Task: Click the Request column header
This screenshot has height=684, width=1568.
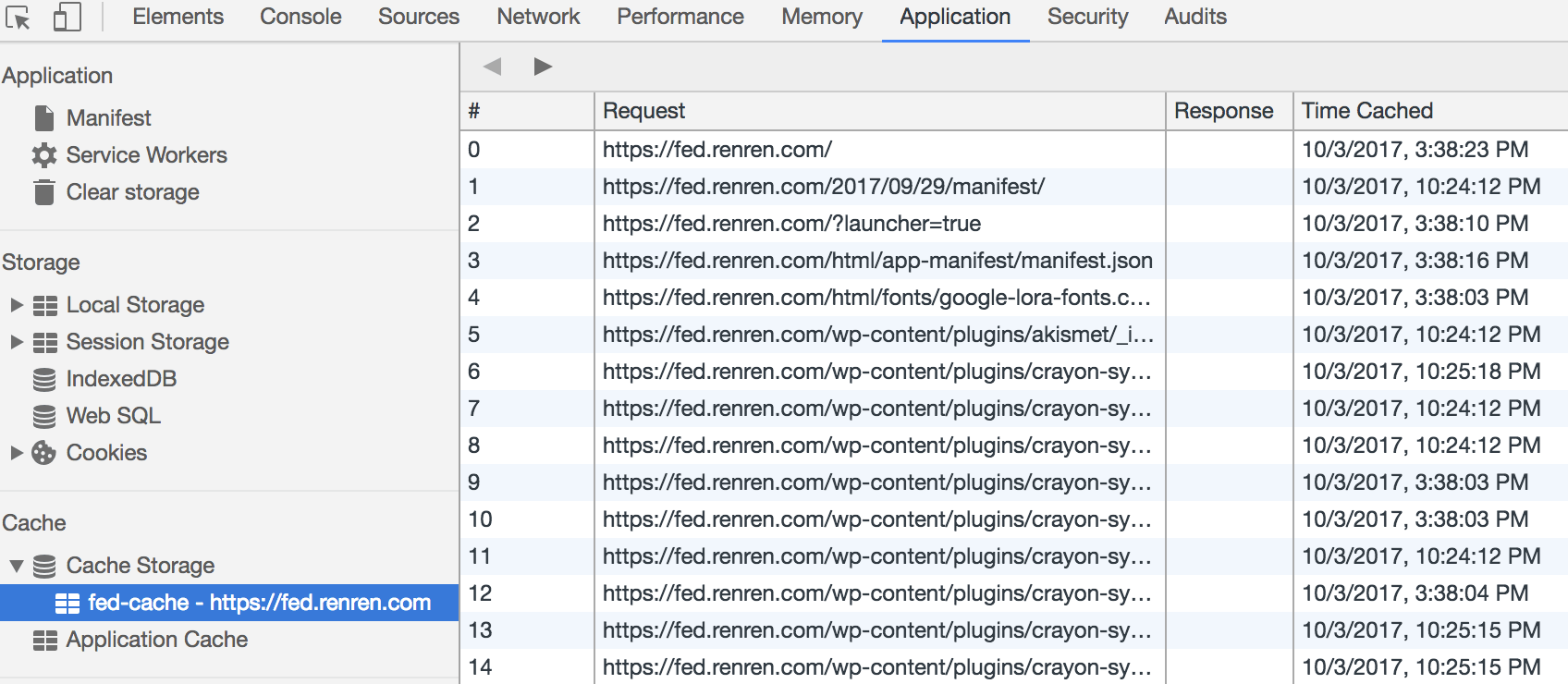Action: pos(643,111)
